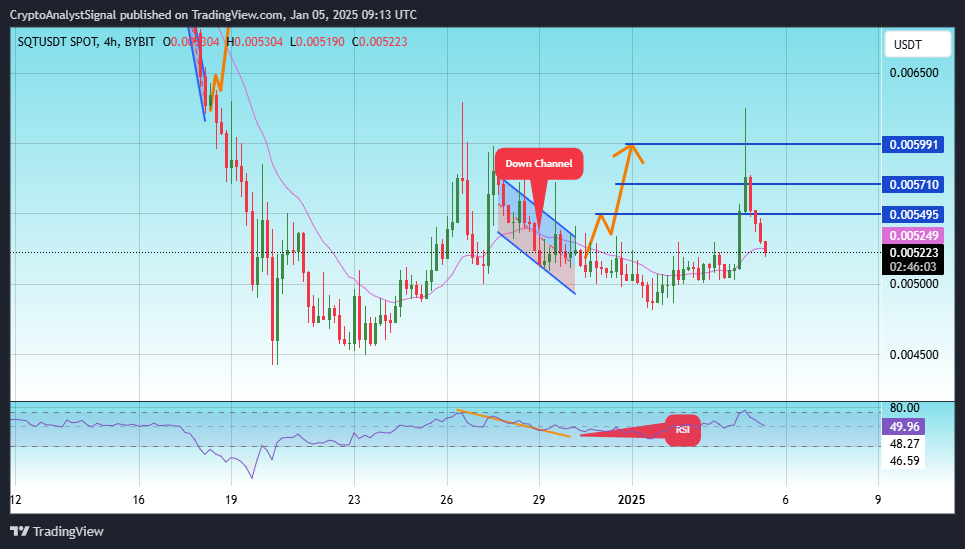Click the 19 date label on time axis
Image resolution: width=965 pixels, height=549 pixels.
click(231, 500)
